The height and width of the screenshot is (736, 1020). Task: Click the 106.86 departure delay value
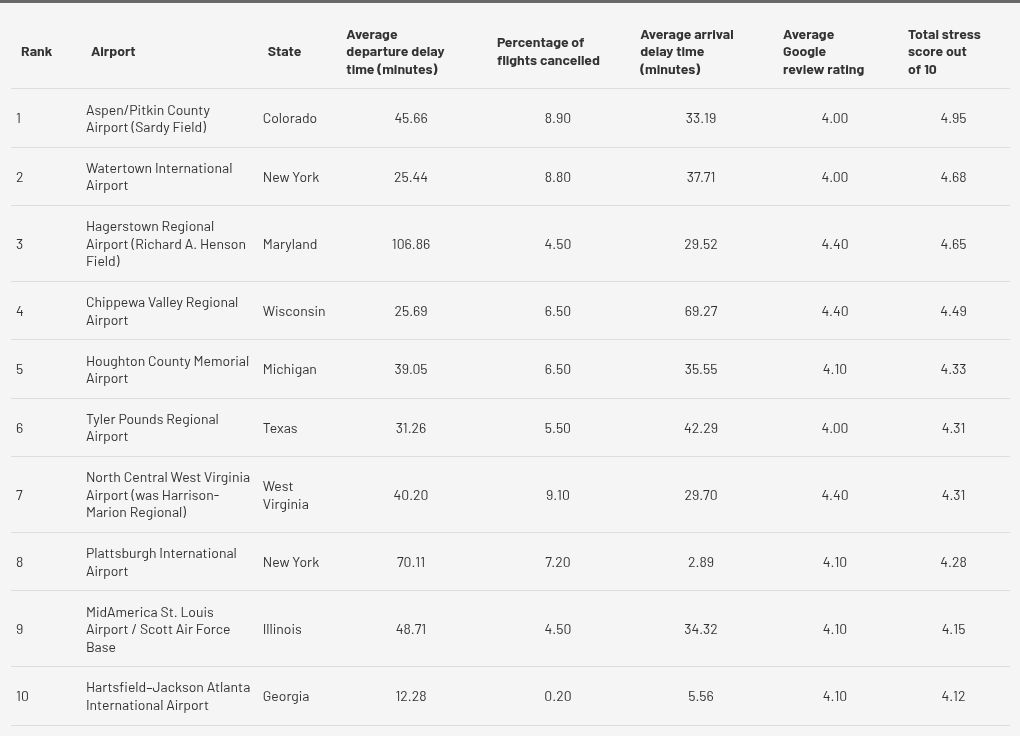coord(410,244)
